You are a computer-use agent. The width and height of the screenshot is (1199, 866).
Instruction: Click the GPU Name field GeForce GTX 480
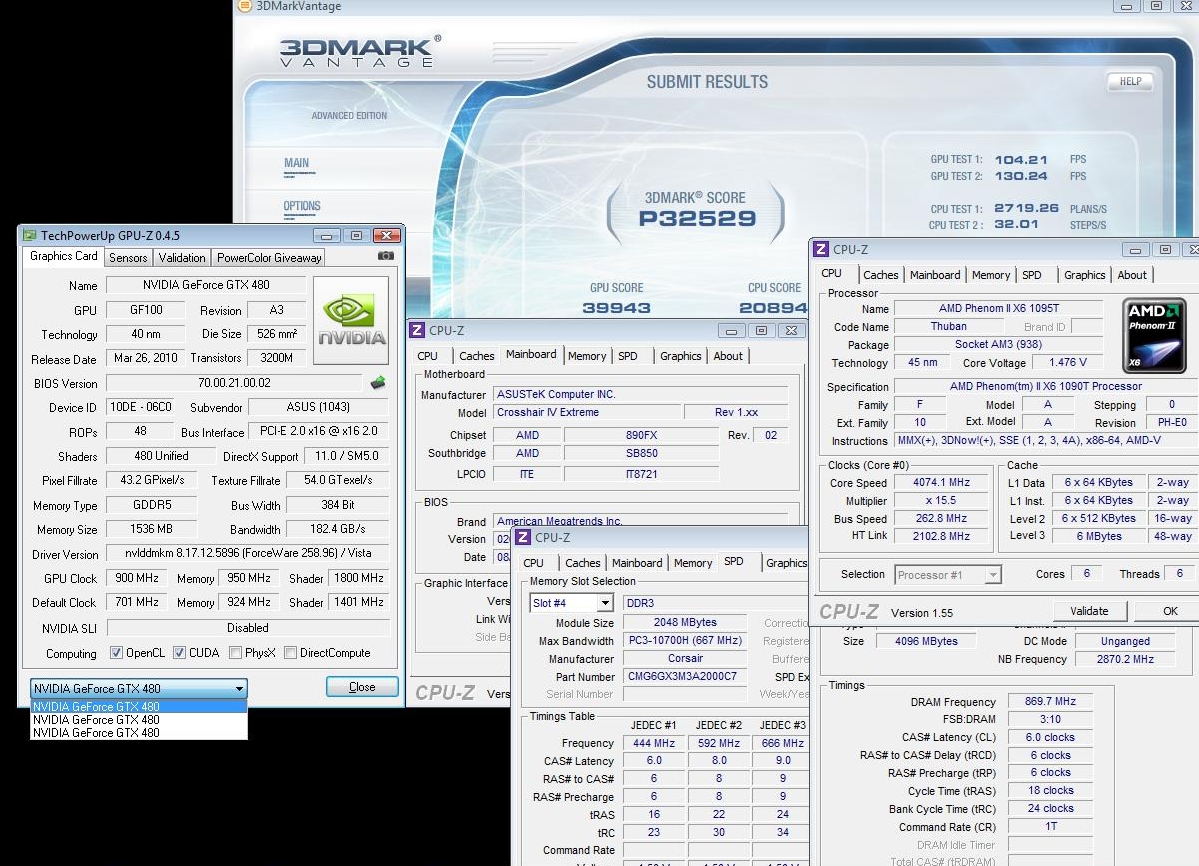pos(206,285)
